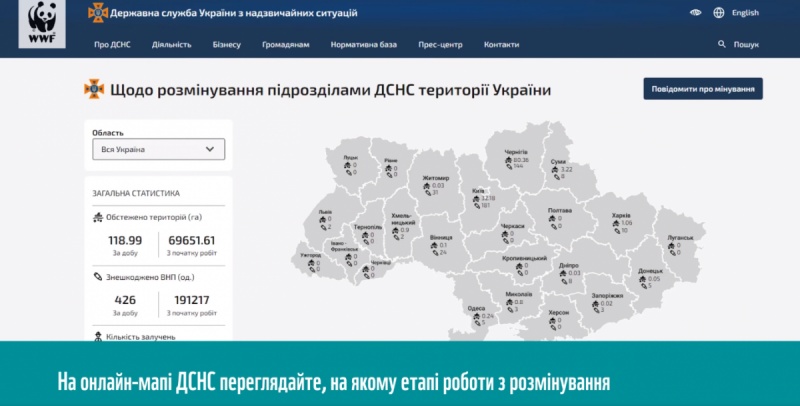Image resolution: width=800 pixels, height=406 pixels.
Task: Click the emblem beside the page title
Action: [x=94, y=90]
